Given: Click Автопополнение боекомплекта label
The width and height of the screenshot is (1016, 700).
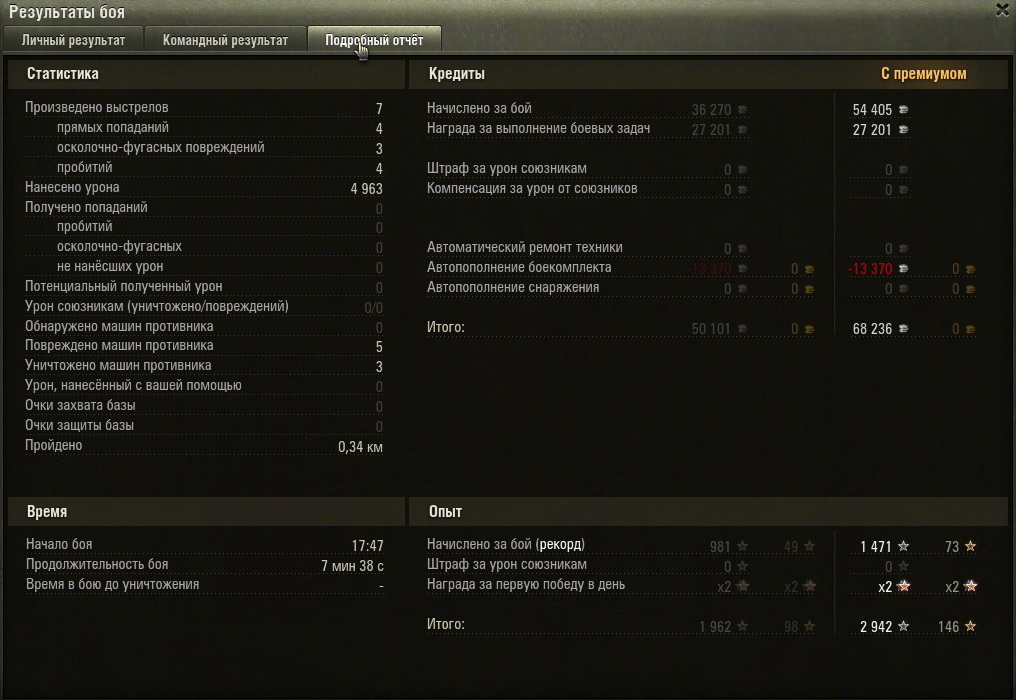Looking at the screenshot, I should point(519,268).
